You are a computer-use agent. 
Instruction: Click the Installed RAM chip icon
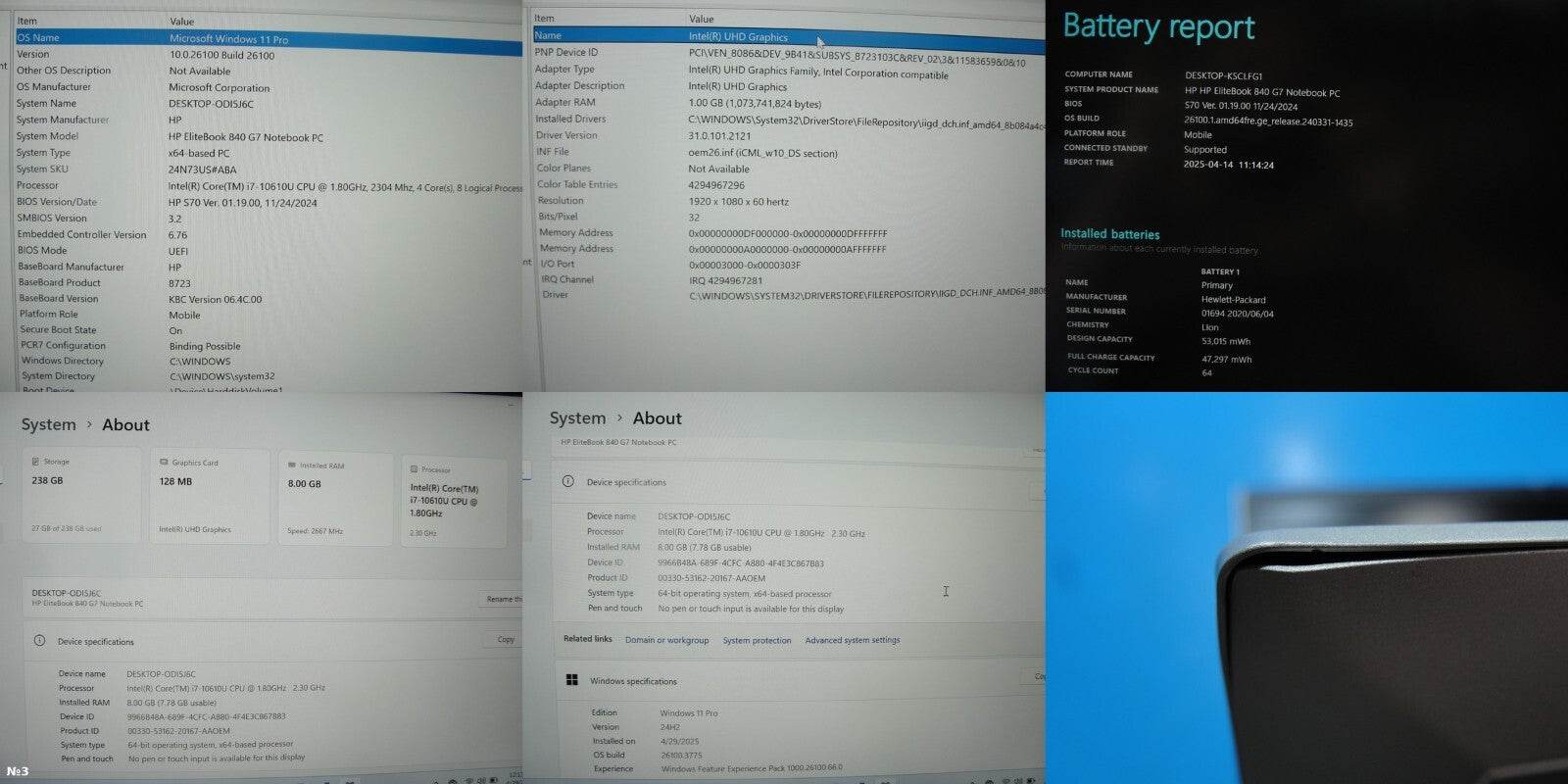(291, 465)
